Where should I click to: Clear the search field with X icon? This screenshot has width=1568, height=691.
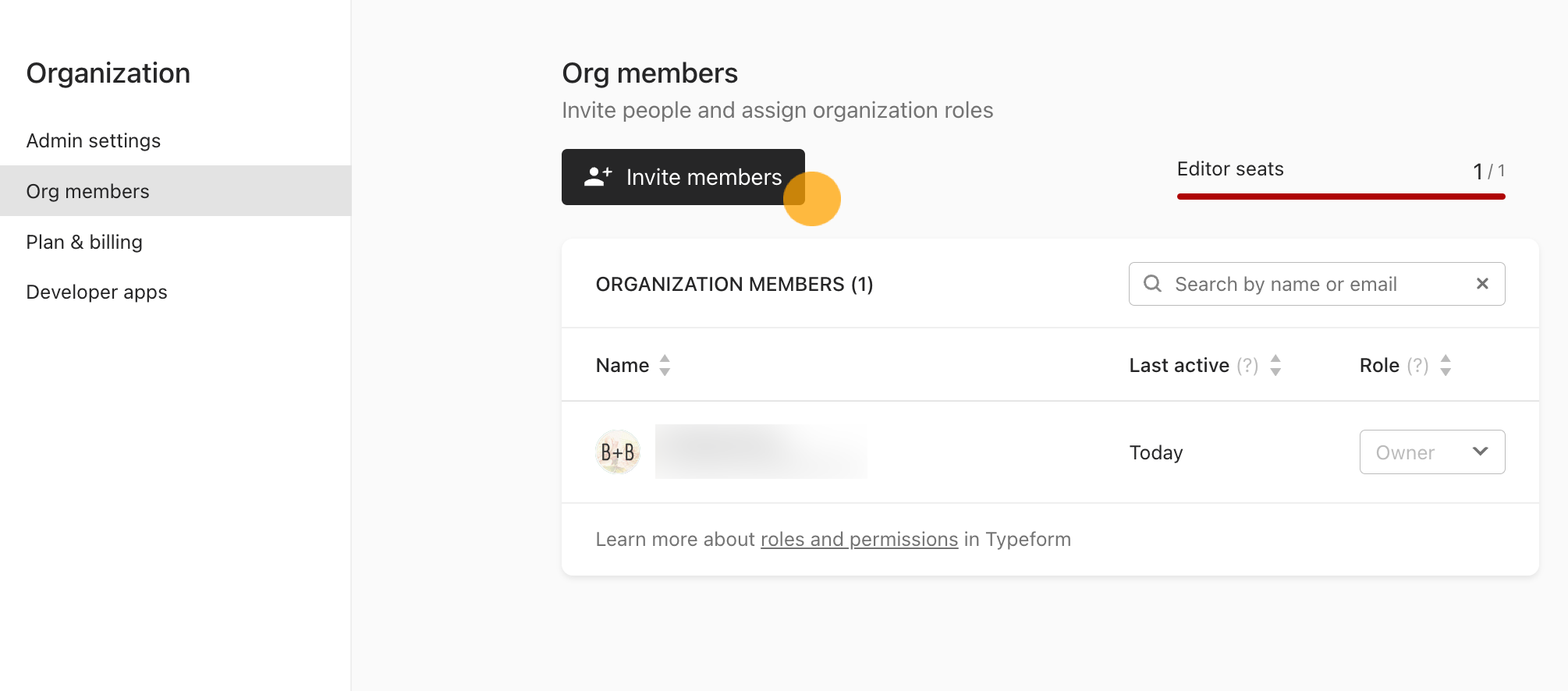(1482, 284)
